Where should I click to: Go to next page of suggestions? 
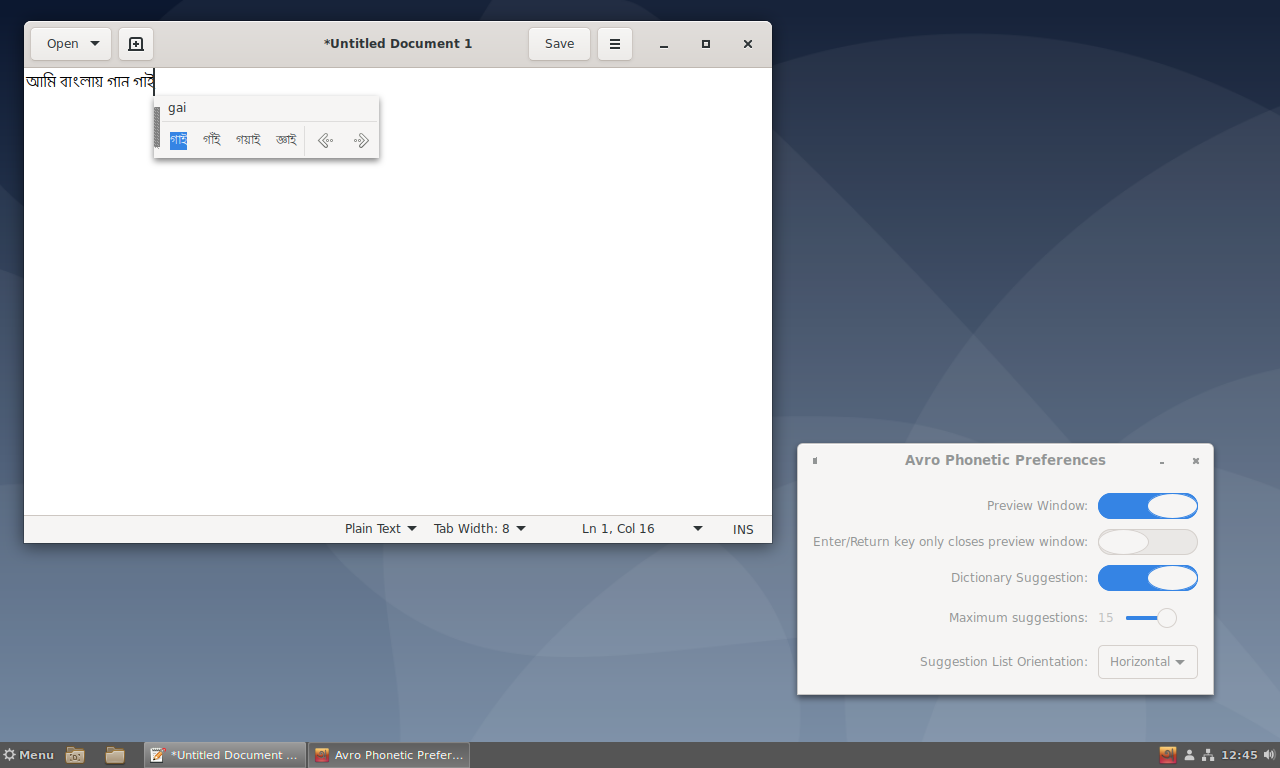tap(361, 141)
